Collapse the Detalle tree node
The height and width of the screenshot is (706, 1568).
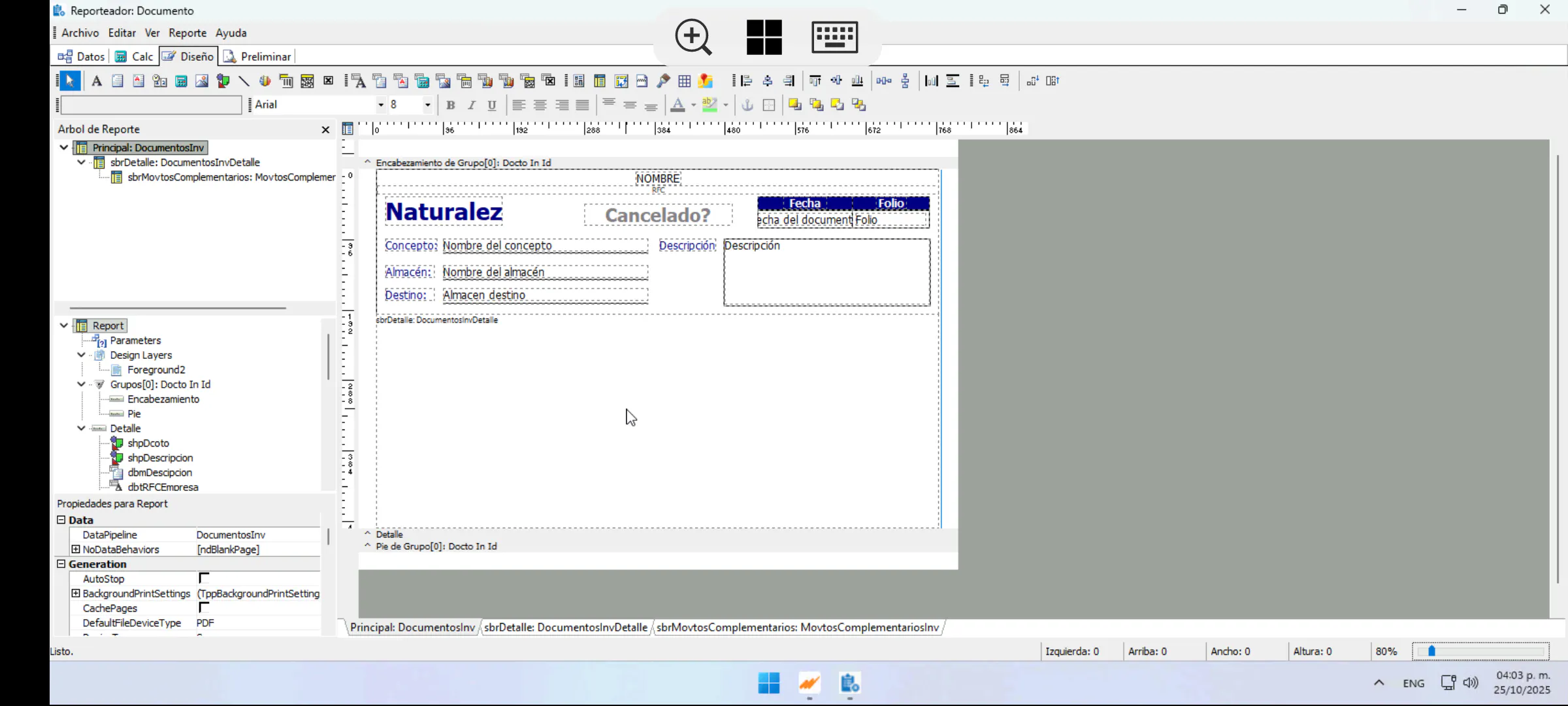click(x=81, y=428)
